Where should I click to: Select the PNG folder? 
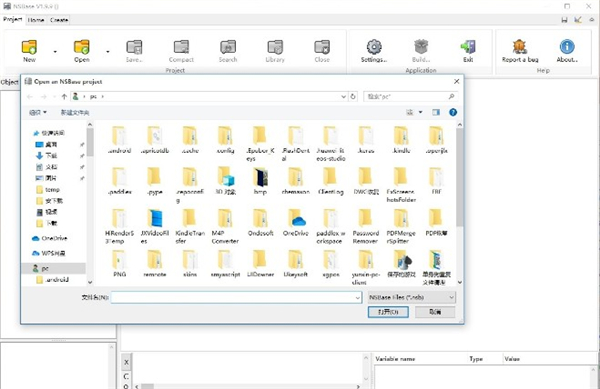click(119, 264)
